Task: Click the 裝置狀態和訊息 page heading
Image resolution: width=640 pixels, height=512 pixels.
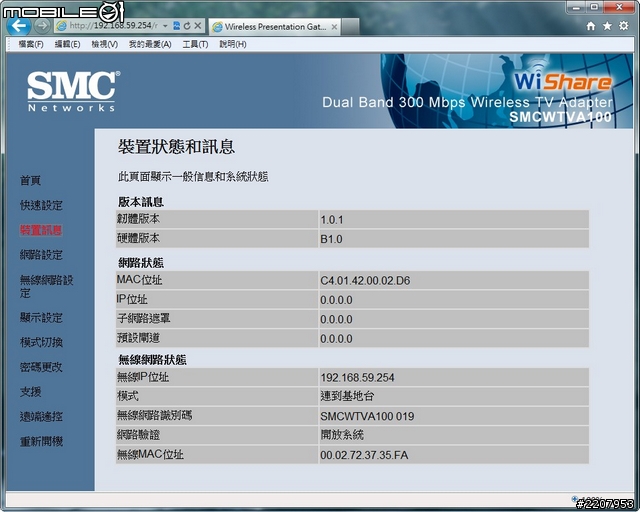Action: pos(176,147)
